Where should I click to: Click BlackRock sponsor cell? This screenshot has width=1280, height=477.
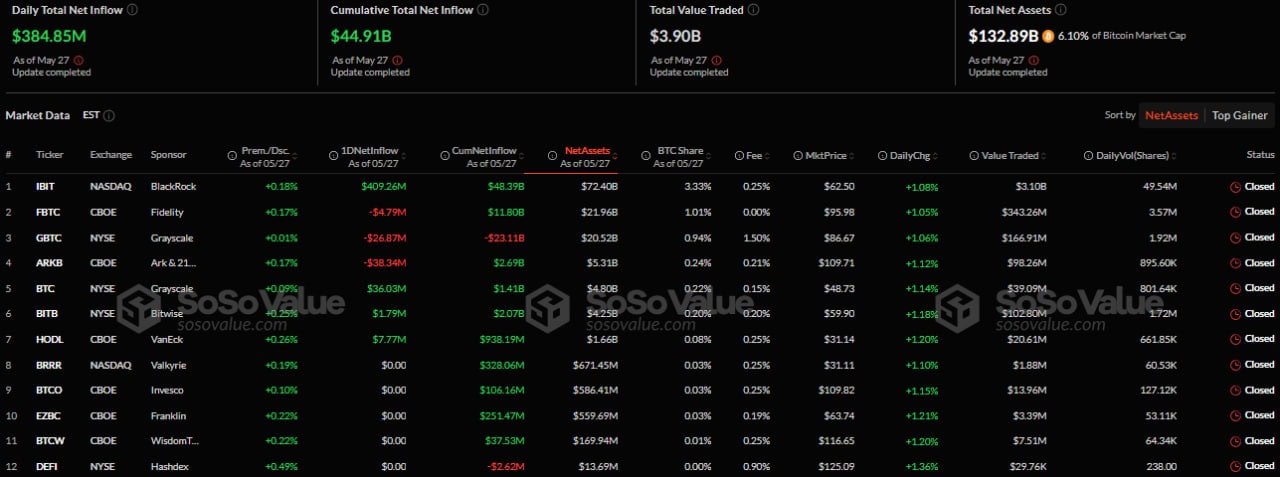(x=174, y=186)
